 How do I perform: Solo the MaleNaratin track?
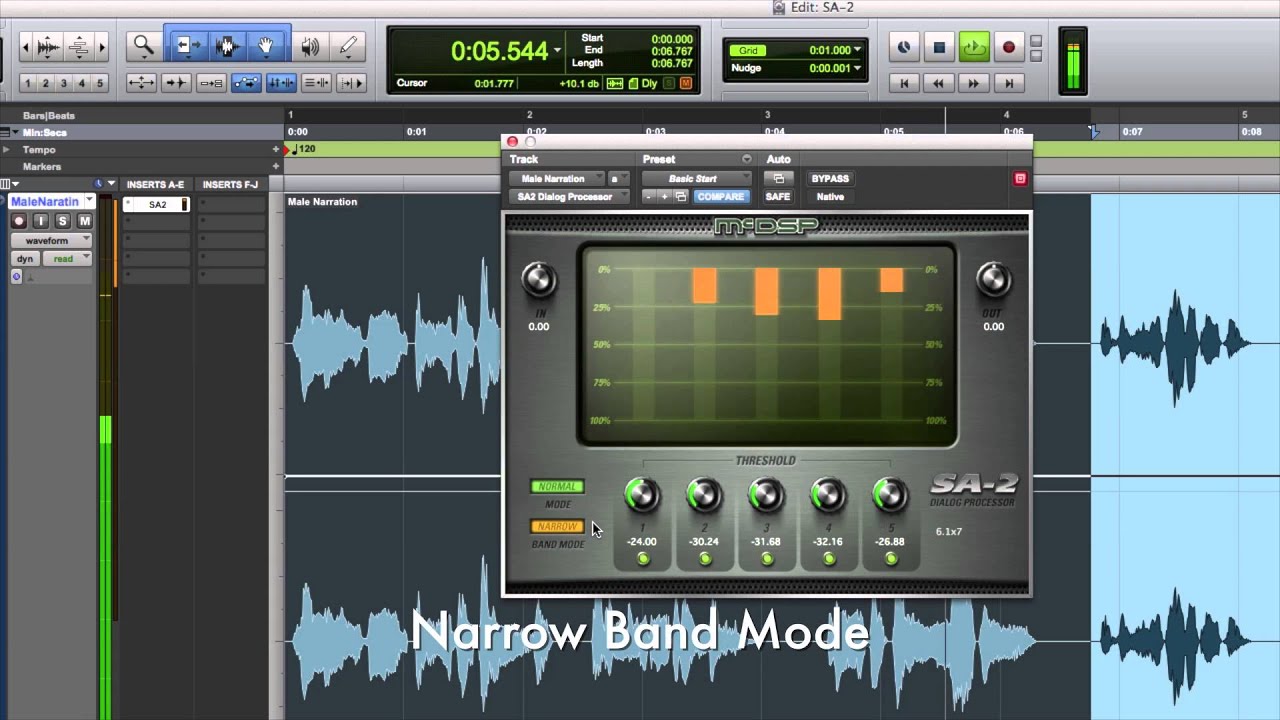coord(63,221)
